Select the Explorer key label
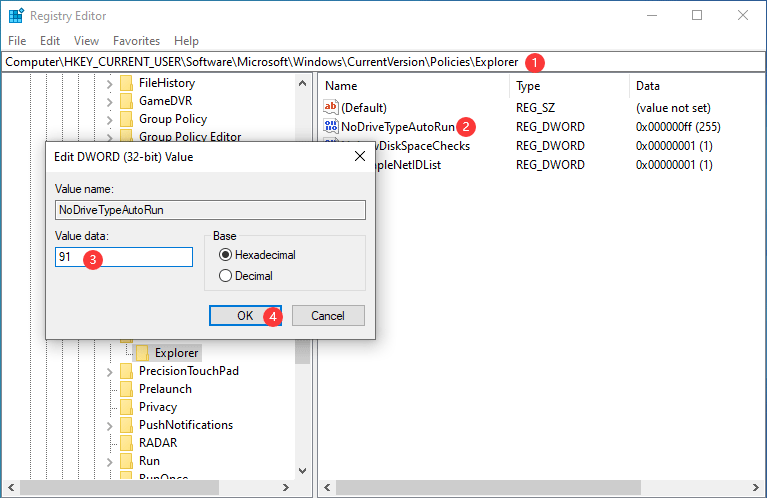This screenshot has width=767, height=498. point(177,353)
